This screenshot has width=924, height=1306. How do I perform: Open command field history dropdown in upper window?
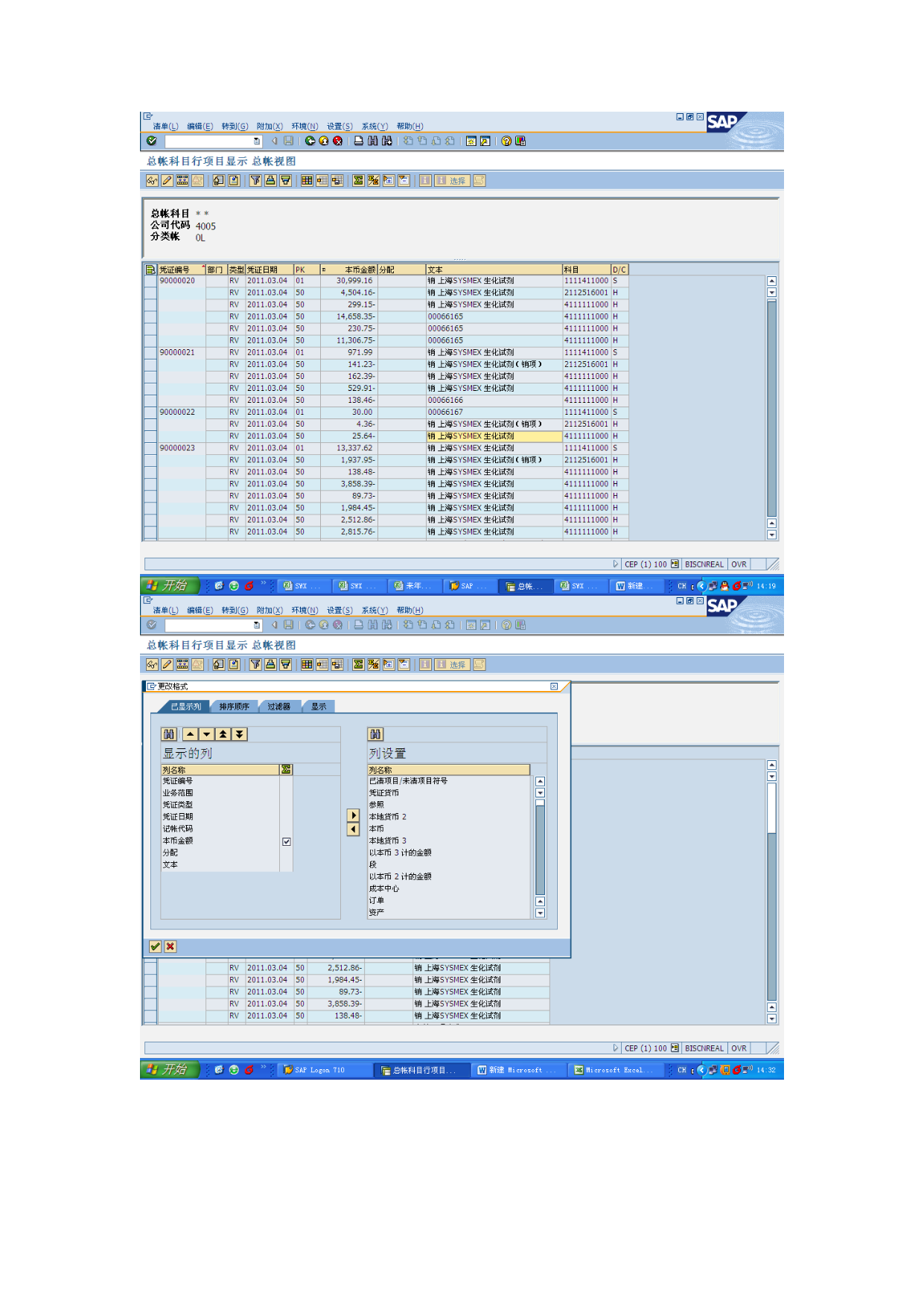pos(257,141)
